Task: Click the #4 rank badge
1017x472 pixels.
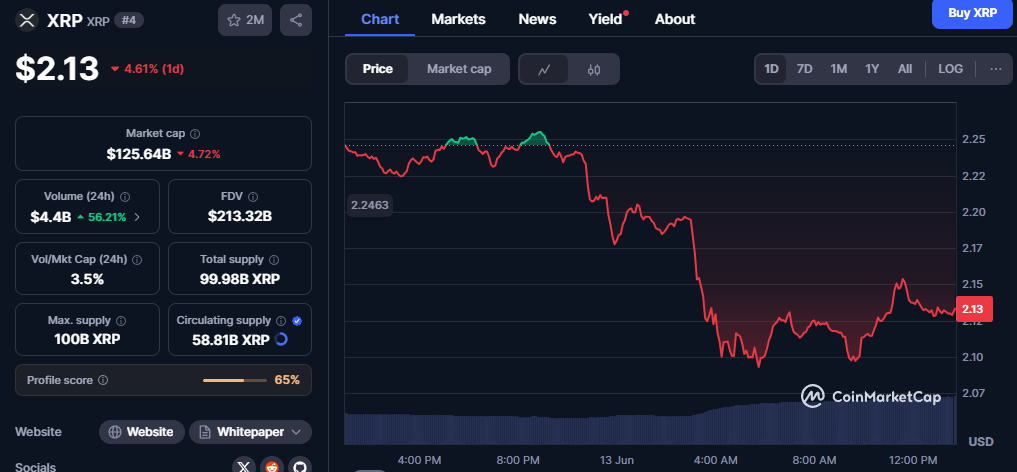Action: (x=128, y=20)
